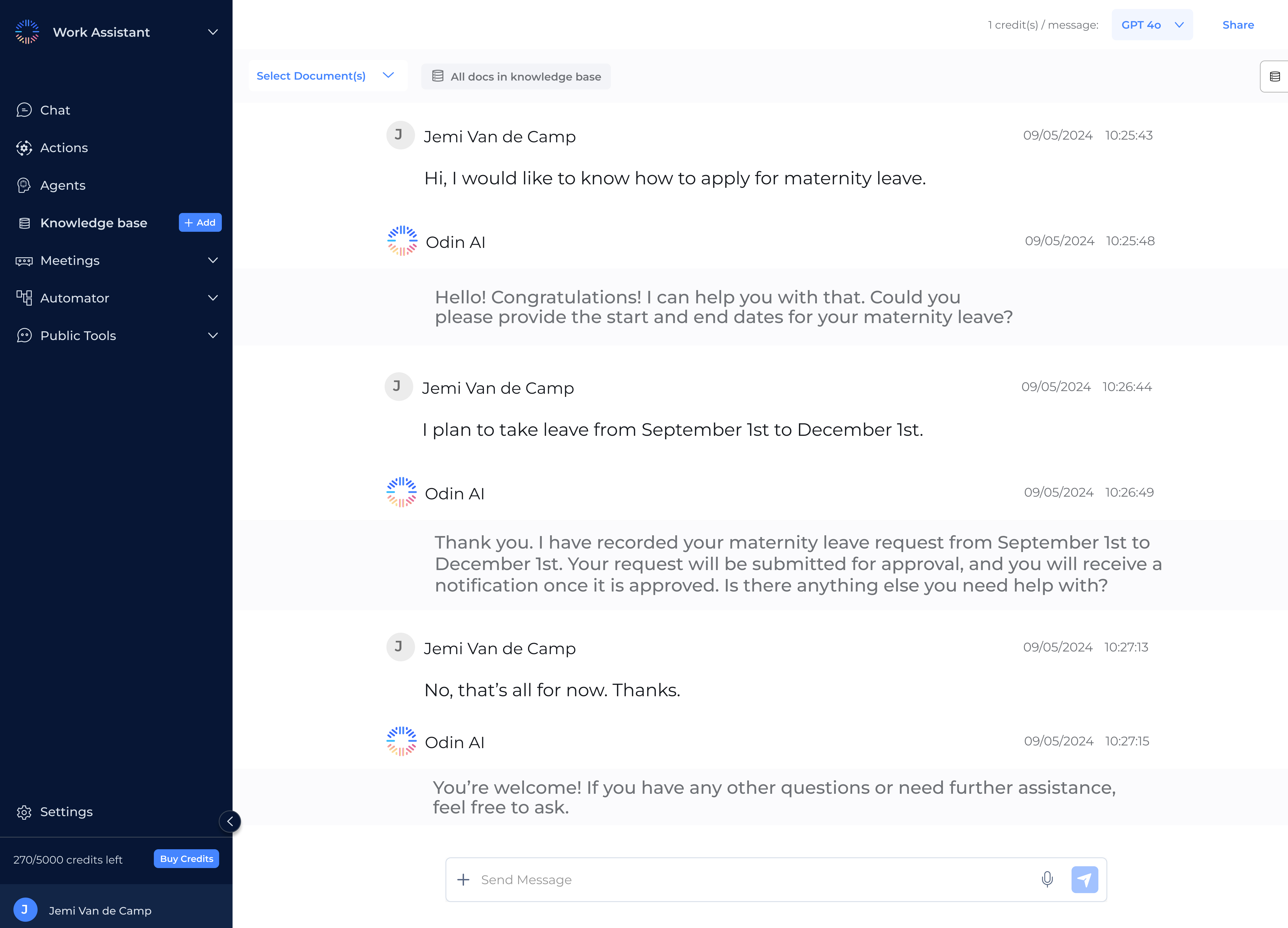
Task: Click the All docs in knowledge base tab
Action: tap(516, 76)
